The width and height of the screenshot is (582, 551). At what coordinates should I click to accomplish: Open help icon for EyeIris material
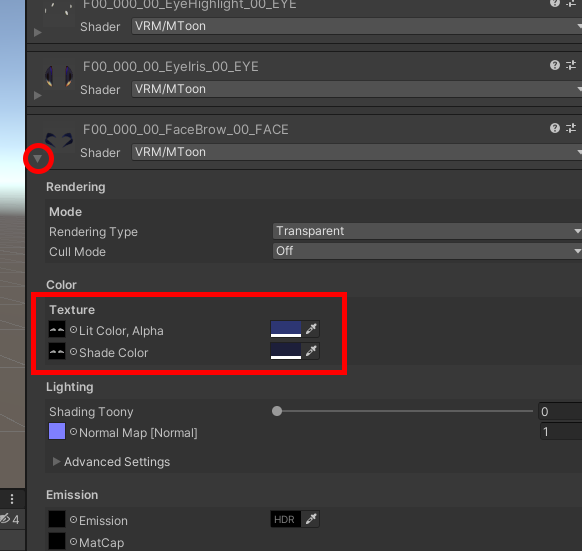coord(555,65)
